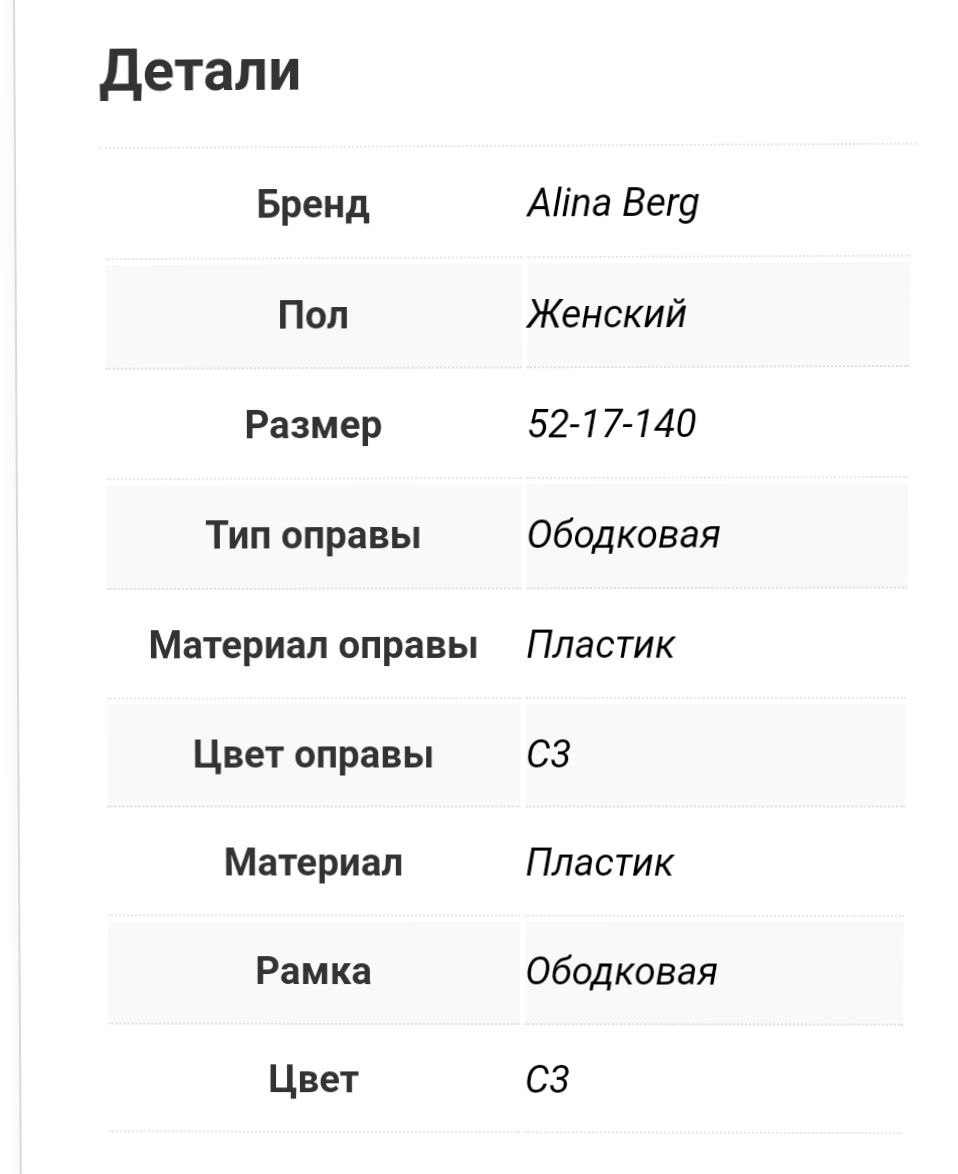The height and width of the screenshot is (1174, 958).
Task: Open the Alina Berg brand value
Action: [x=613, y=204]
